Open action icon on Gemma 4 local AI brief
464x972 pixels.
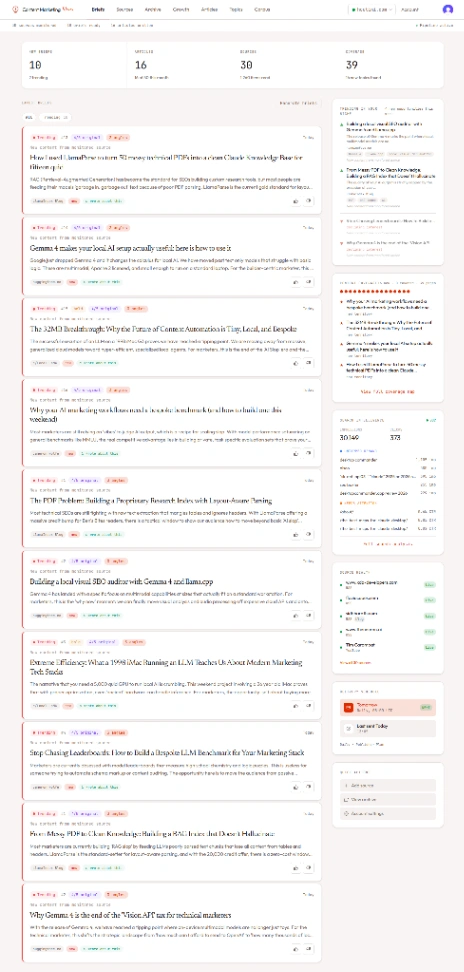pyautogui.click(x=309, y=281)
